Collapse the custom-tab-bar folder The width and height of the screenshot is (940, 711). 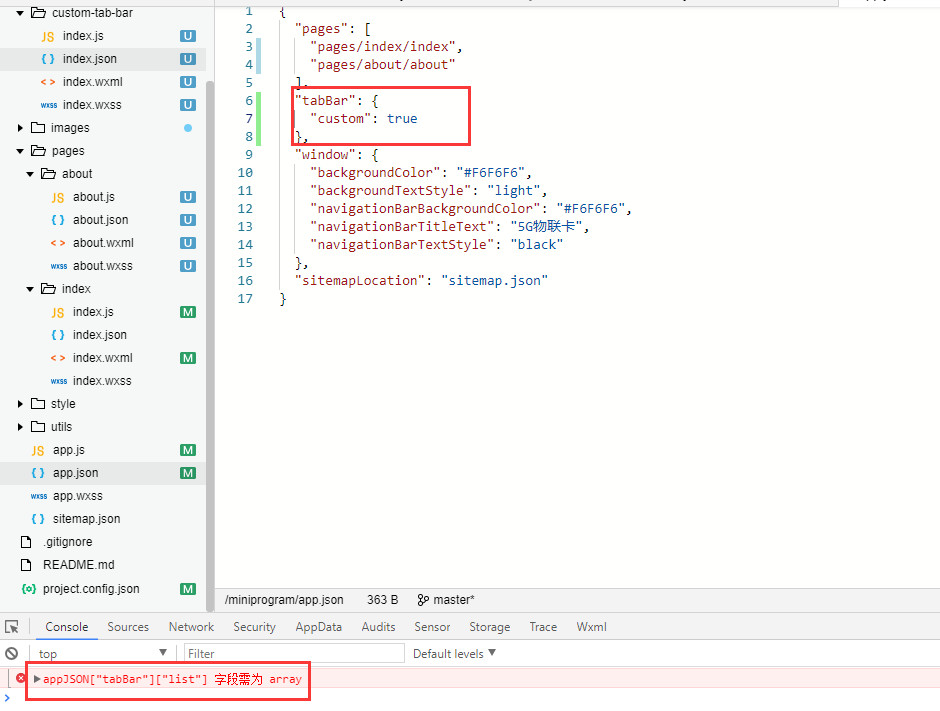coord(20,13)
